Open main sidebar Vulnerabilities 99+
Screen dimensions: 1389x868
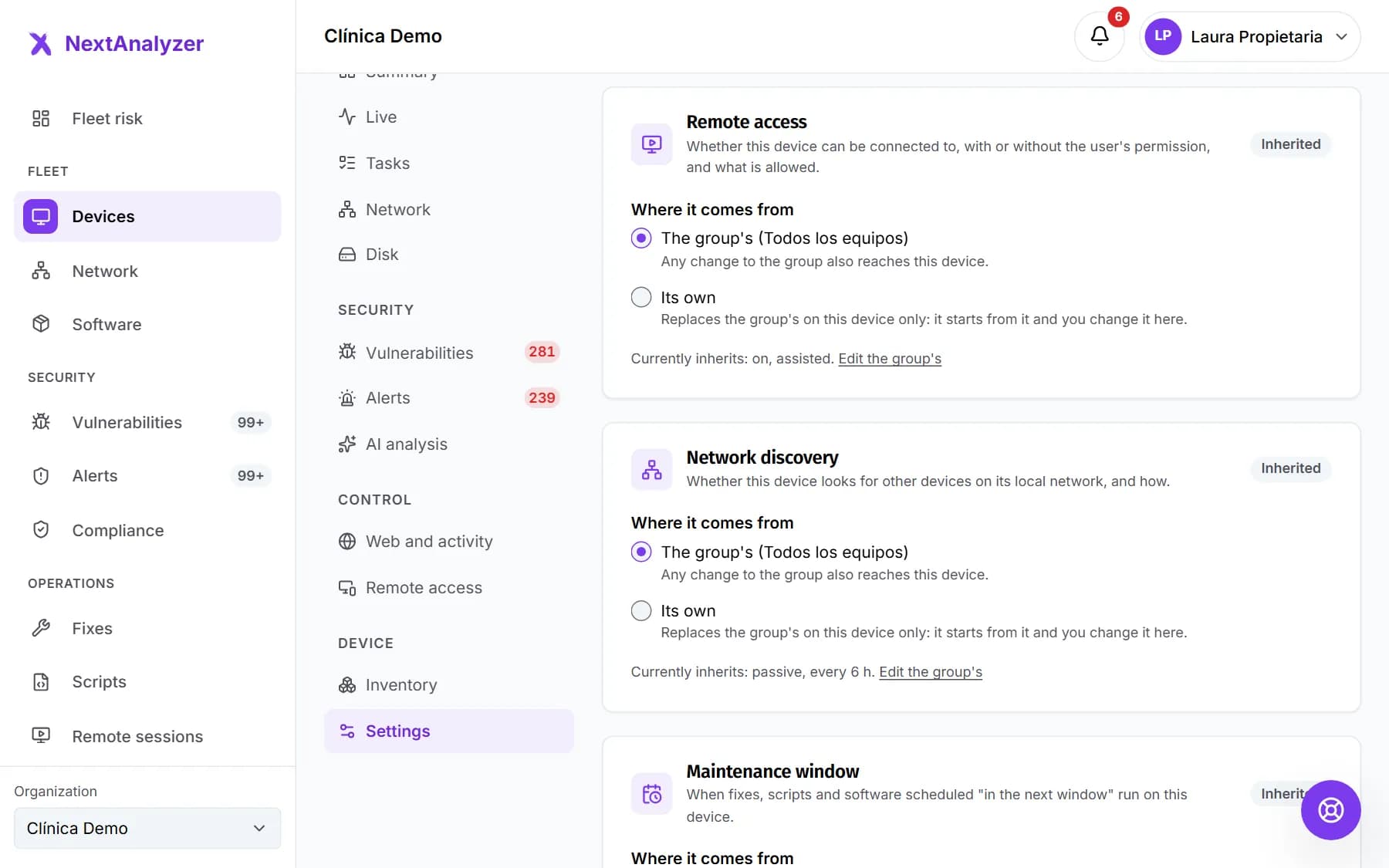[147, 422]
